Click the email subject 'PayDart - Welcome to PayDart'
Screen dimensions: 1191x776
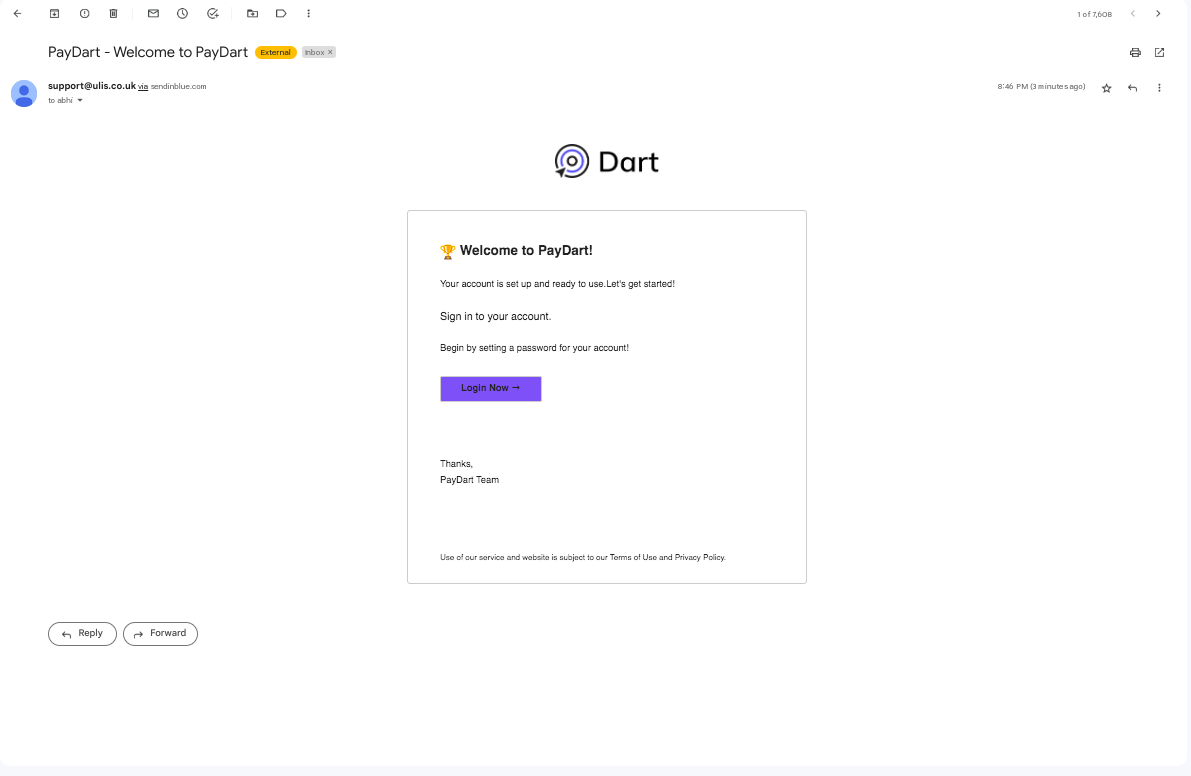[x=148, y=52]
